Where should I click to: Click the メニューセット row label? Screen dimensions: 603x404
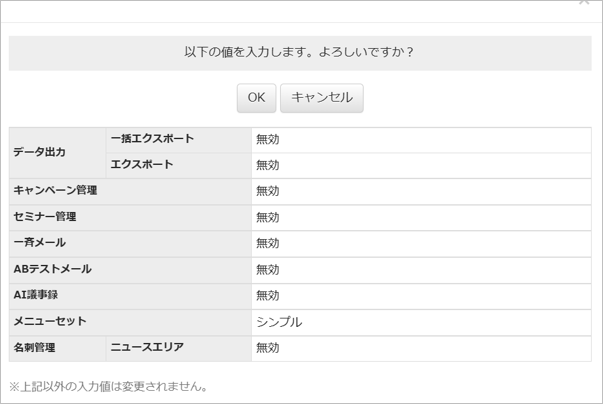pyautogui.click(x=50, y=321)
